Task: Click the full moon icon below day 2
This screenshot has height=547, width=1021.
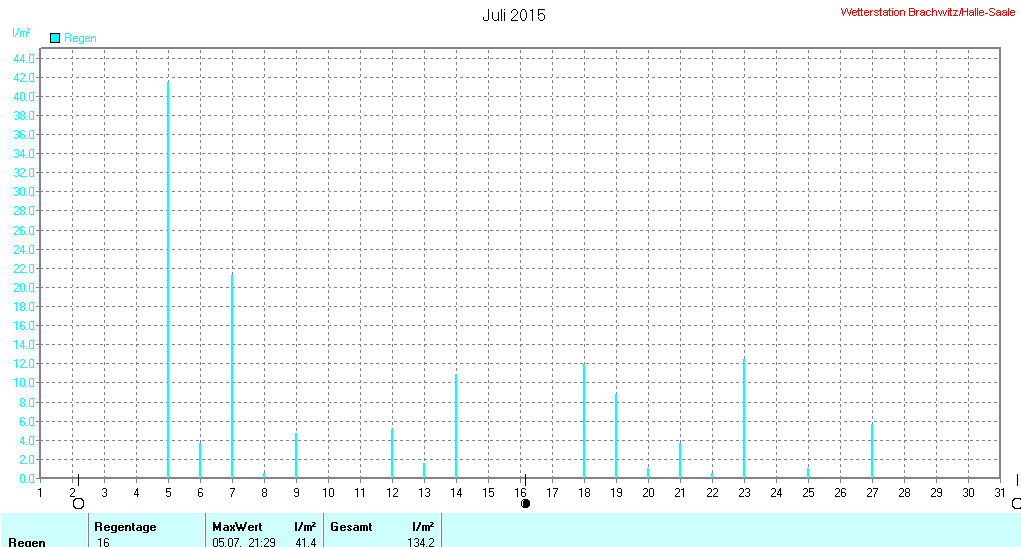Action: coord(79,503)
